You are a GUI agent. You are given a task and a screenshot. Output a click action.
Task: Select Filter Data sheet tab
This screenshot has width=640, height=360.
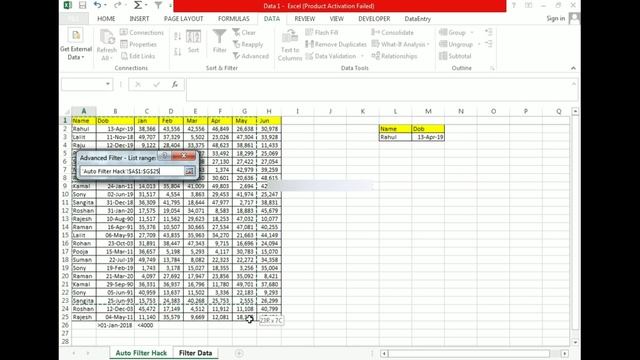[196, 353]
